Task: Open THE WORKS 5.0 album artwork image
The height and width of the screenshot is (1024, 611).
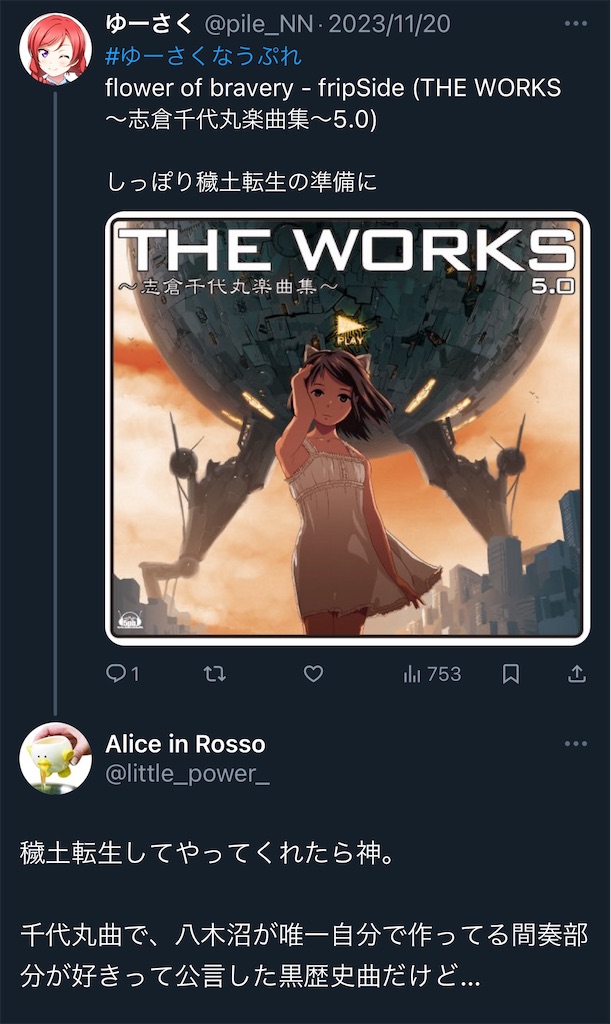Action: (x=348, y=428)
